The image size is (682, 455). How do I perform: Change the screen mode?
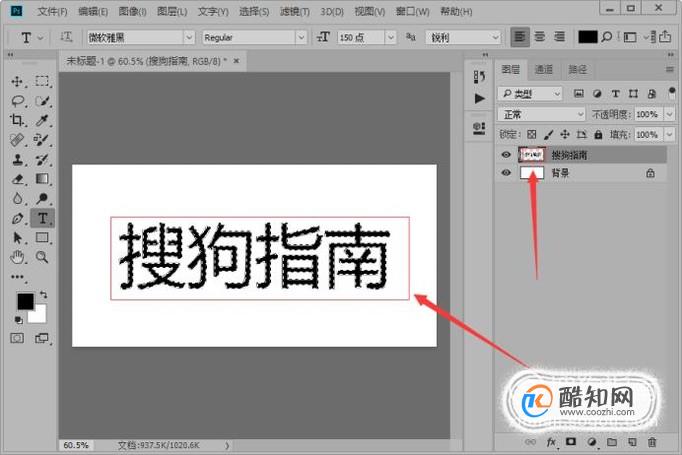click(x=42, y=338)
